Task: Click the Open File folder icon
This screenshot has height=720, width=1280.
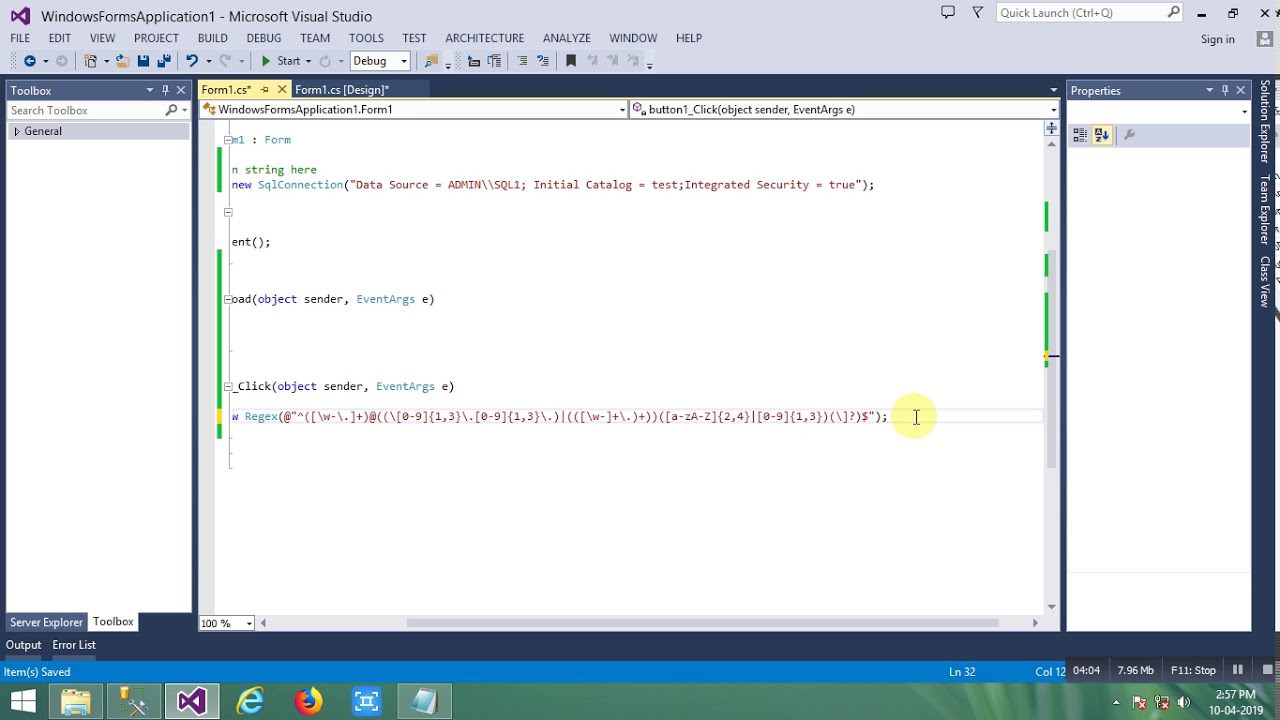Action: tap(121, 61)
